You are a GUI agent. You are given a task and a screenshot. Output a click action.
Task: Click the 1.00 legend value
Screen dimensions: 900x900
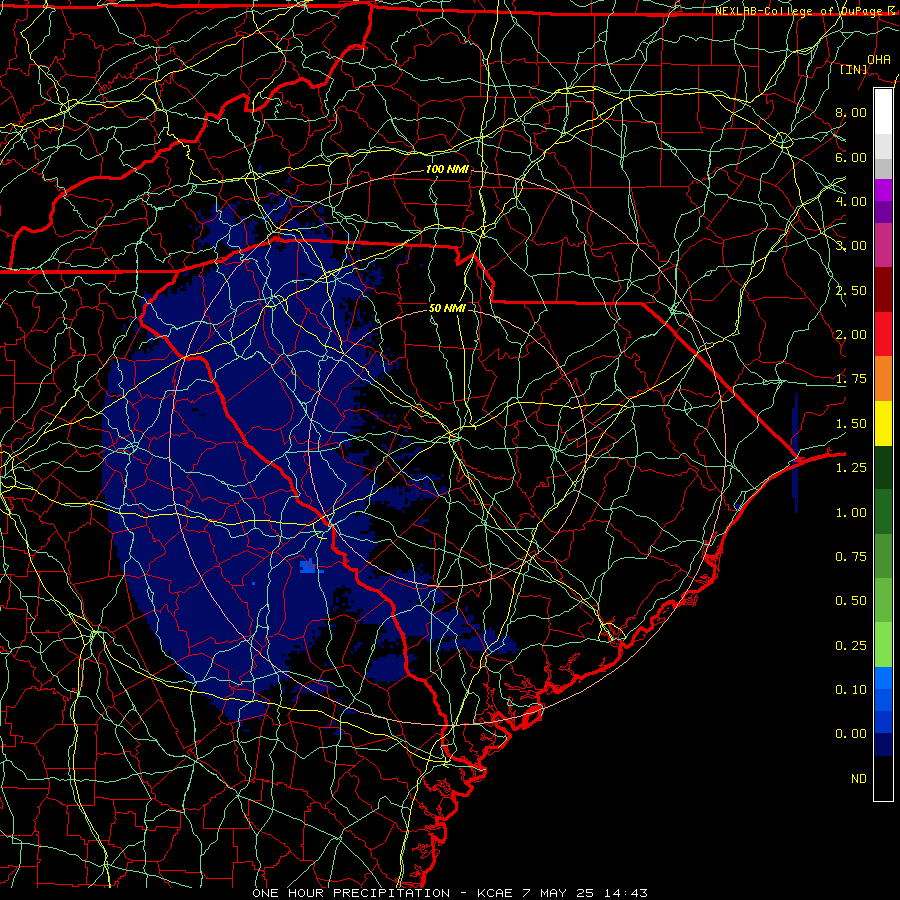pos(851,513)
